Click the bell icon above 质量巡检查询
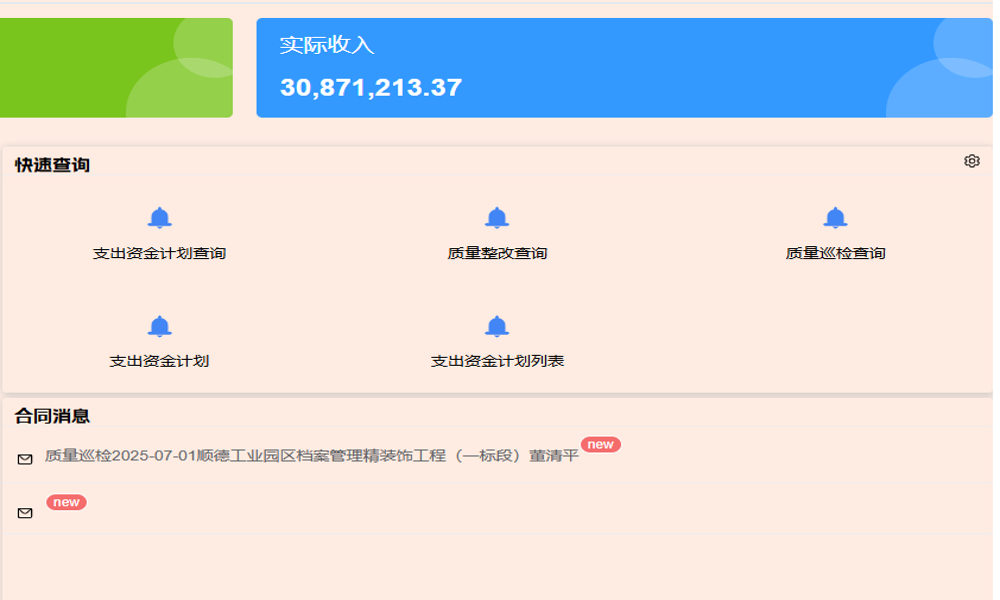 [x=836, y=217]
